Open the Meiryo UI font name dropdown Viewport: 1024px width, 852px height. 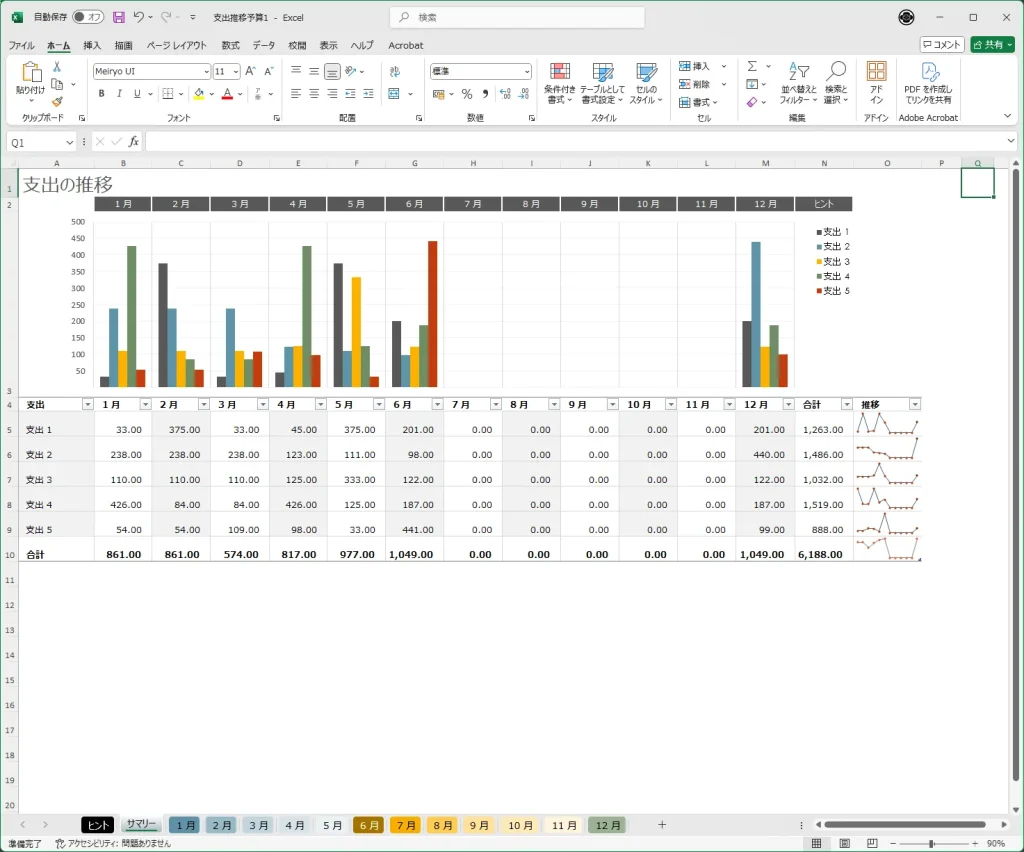click(206, 71)
